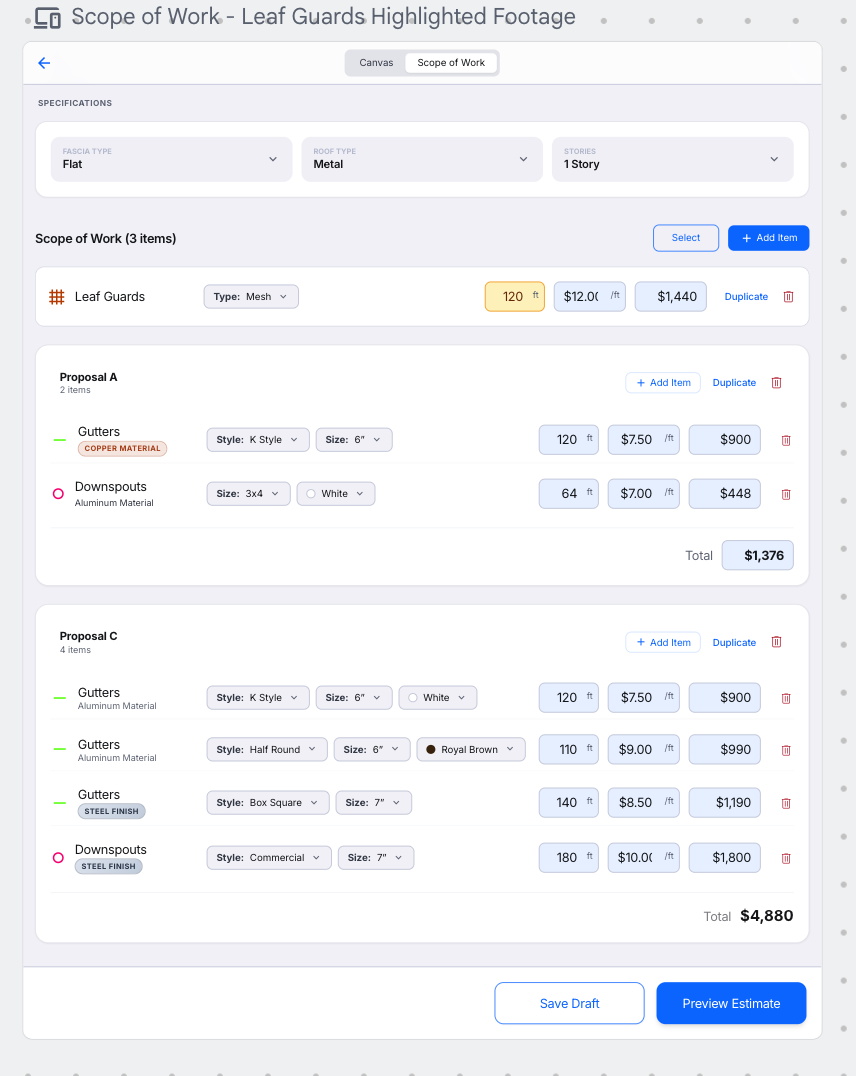The width and height of the screenshot is (856, 1076).
Task: Open the Stories dropdown
Action: click(x=673, y=159)
